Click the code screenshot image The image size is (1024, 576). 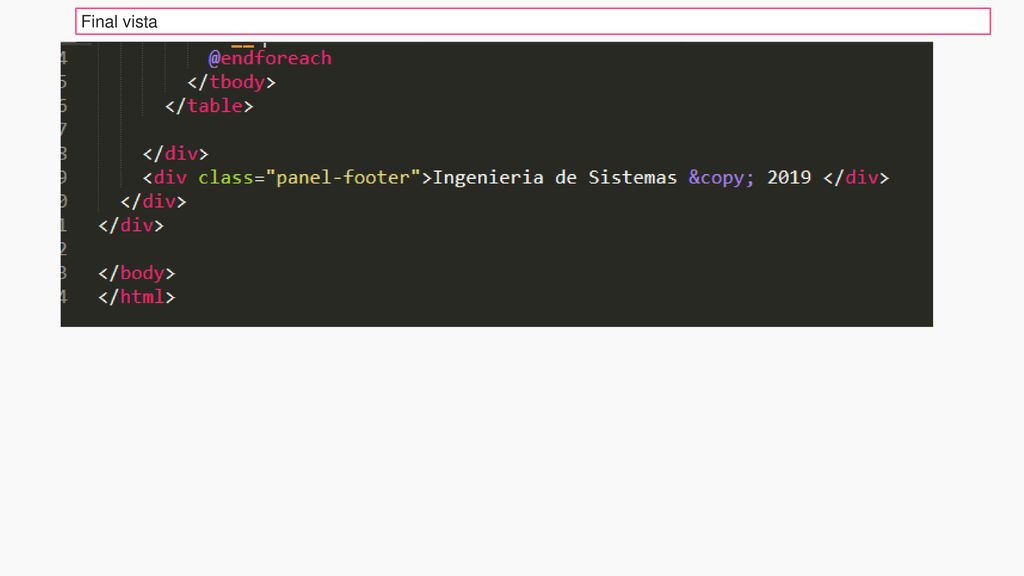click(x=496, y=184)
